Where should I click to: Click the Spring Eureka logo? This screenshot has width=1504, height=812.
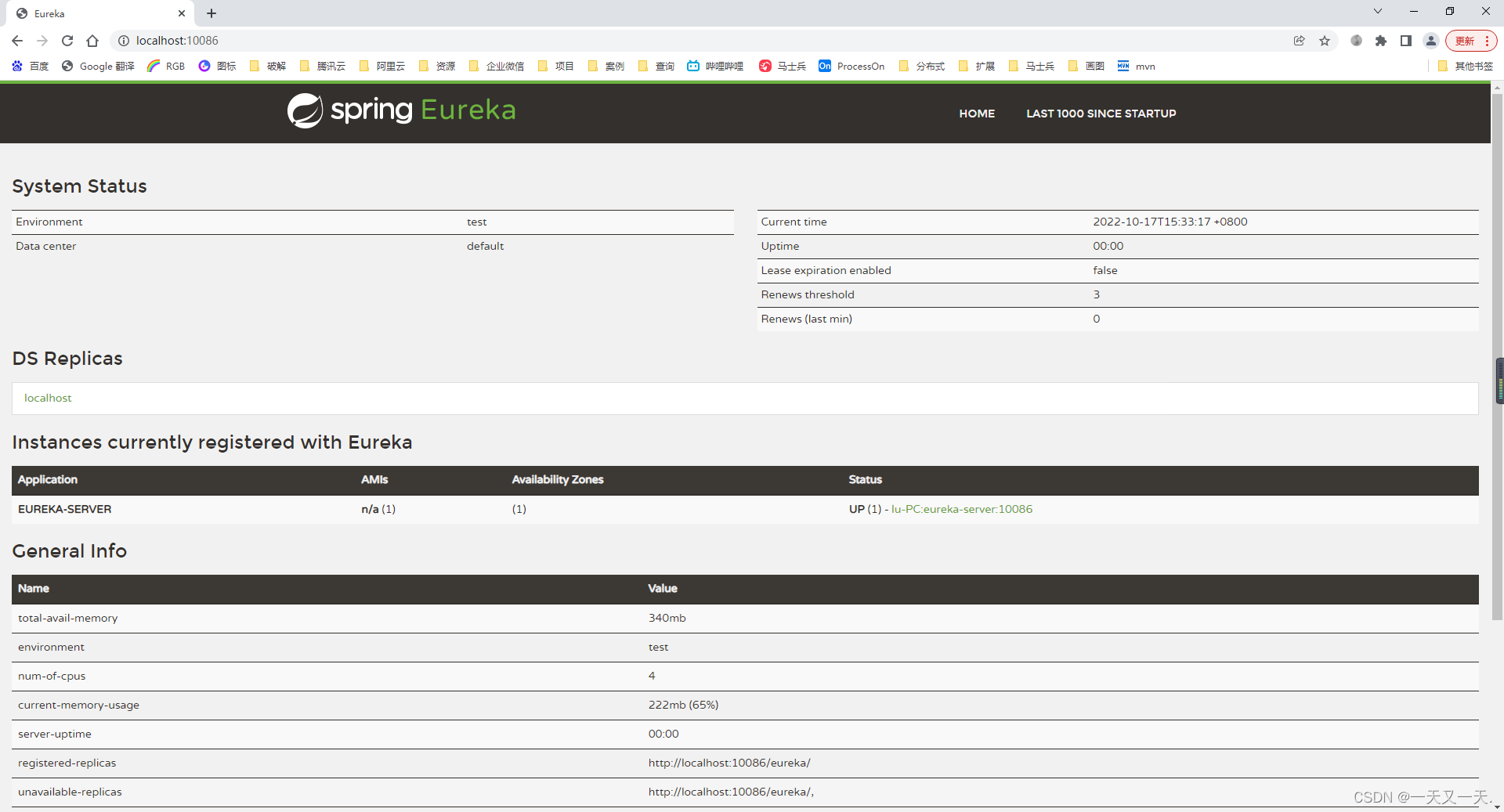pyautogui.click(x=401, y=110)
